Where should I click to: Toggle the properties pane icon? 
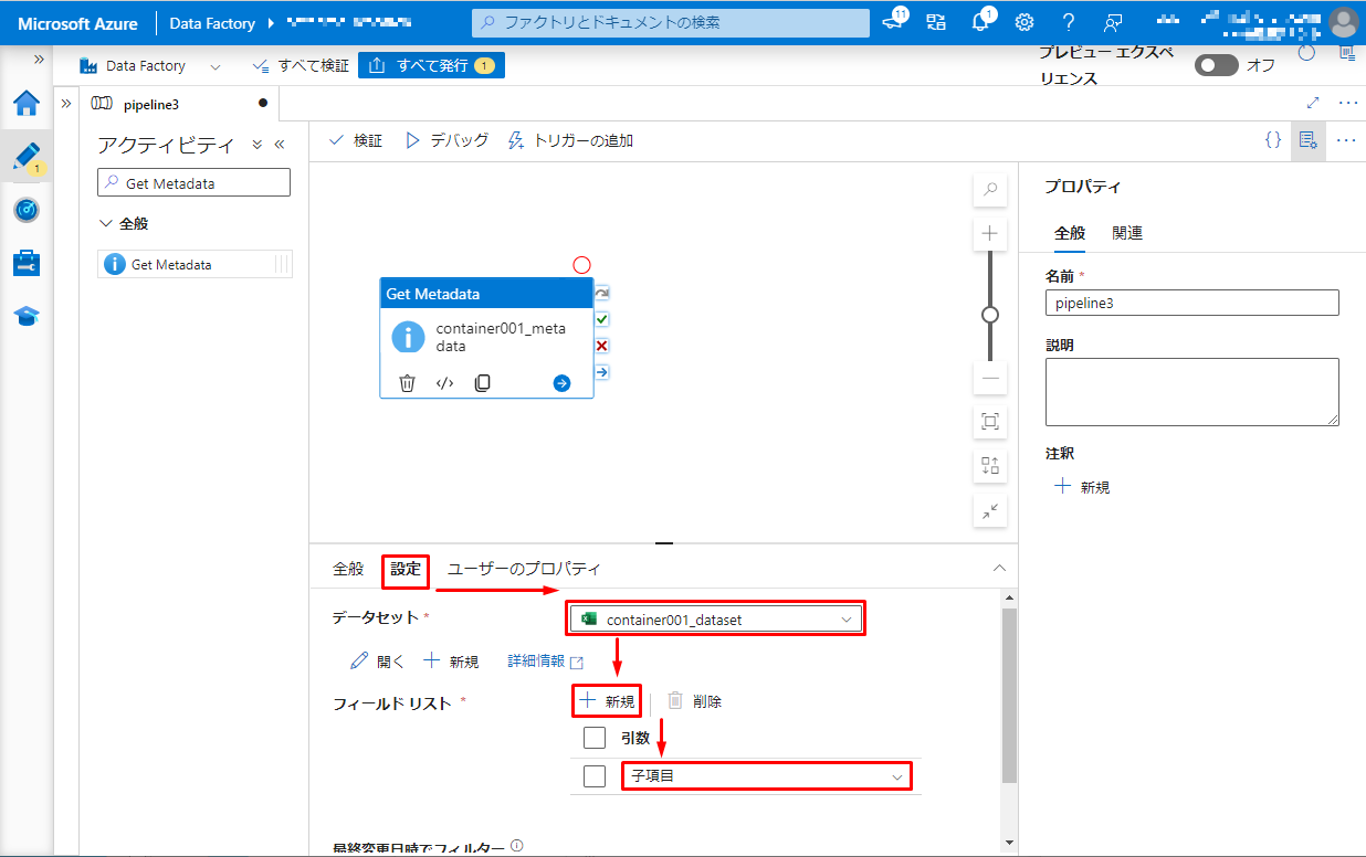(x=1307, y=141)
